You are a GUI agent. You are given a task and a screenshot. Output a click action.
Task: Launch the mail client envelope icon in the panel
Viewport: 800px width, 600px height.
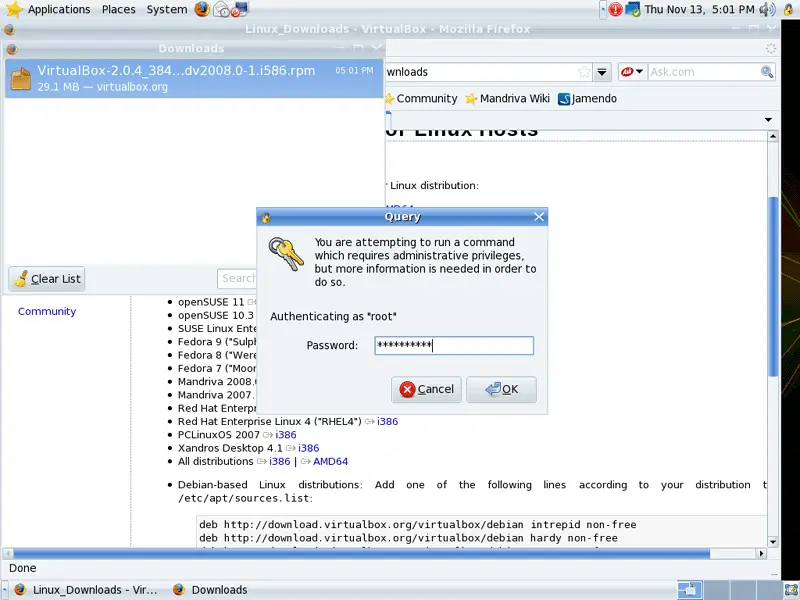tap(221, 9)
